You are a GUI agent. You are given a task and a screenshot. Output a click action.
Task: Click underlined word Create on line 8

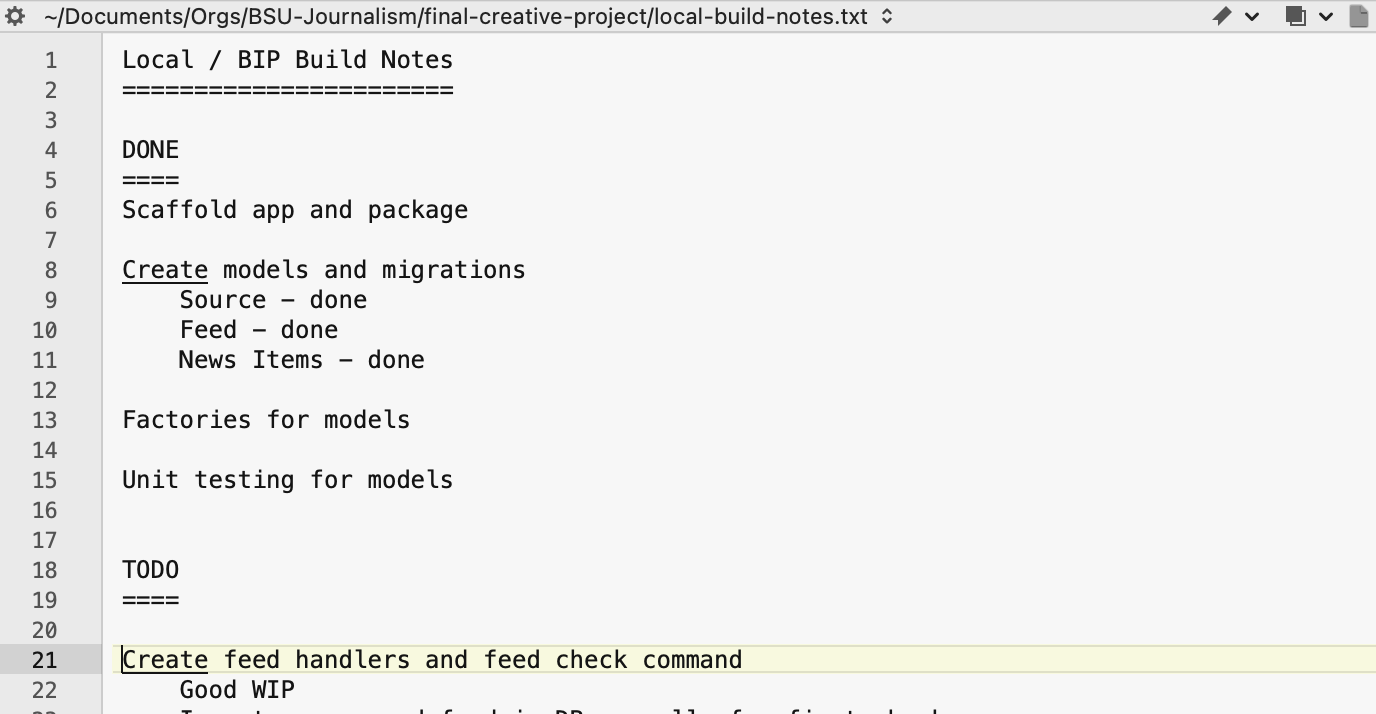click(165, 270)
